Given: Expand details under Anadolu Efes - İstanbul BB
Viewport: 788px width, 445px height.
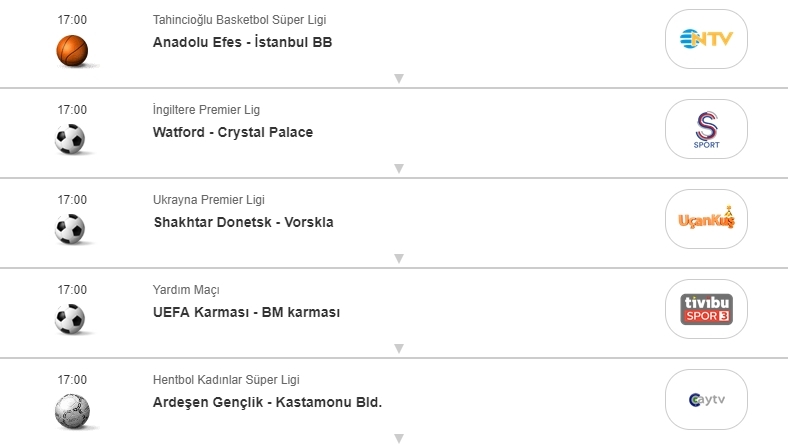Looking at the screenshot, I should tap(398, 78).
